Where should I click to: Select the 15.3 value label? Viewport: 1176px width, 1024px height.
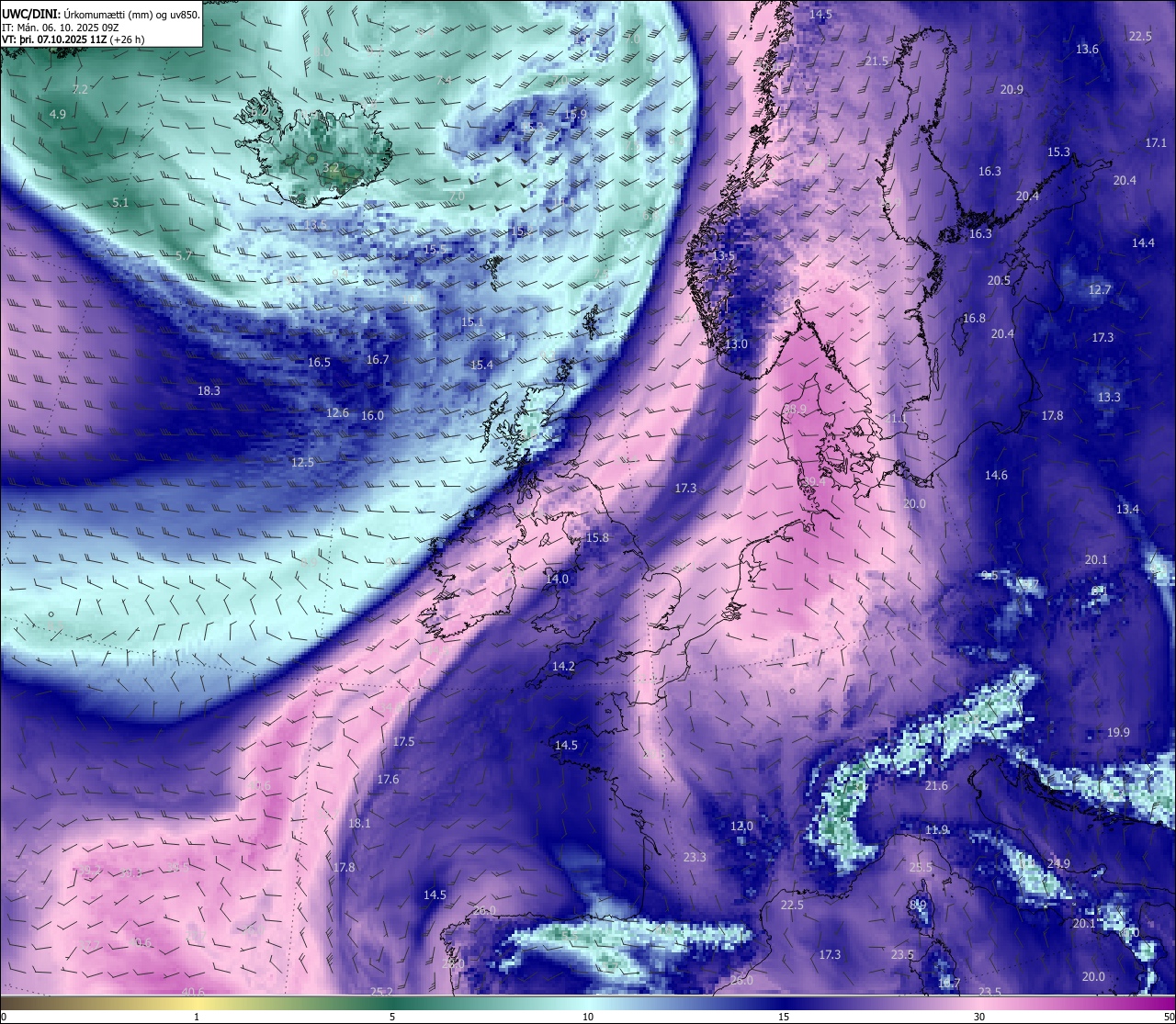tap(1058, 152)
